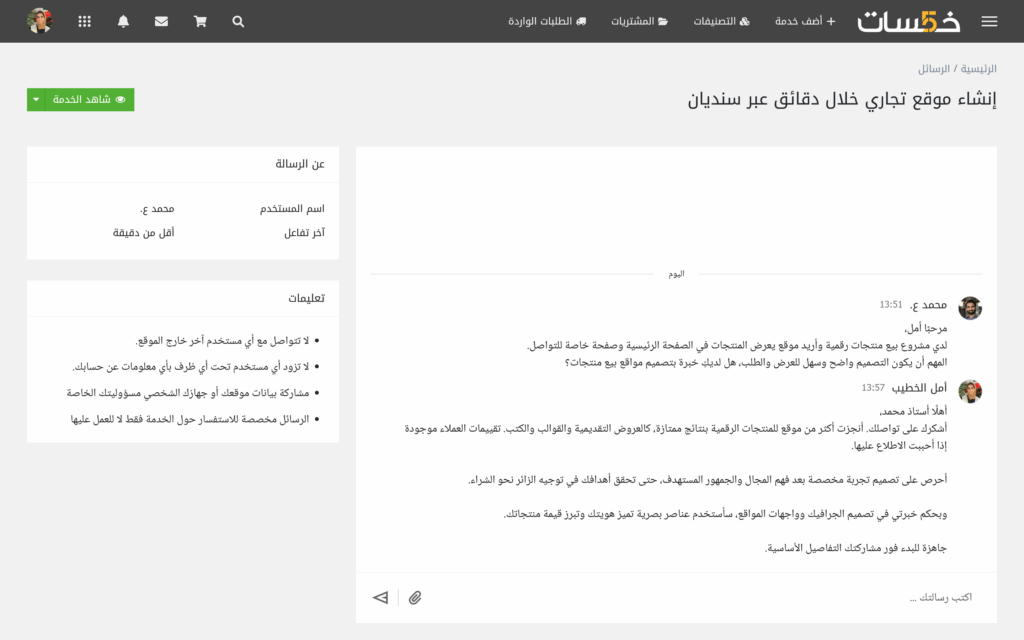Screen dimensions: 1024x640
Task: Send the message with the paper plane icon
Action: point(380,597)
